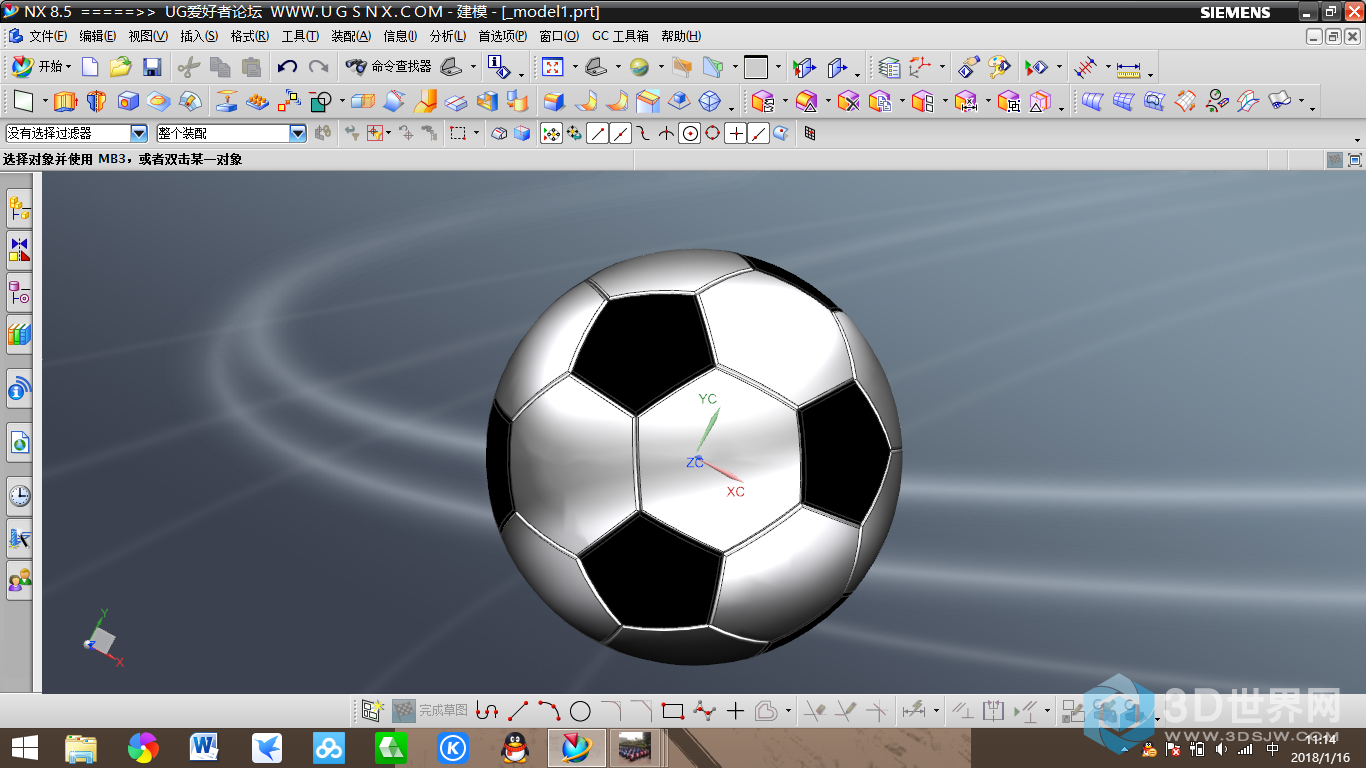Click the Hole feature icon
The width and height of the screenshot is (1366, 768).
coord(128,101)
